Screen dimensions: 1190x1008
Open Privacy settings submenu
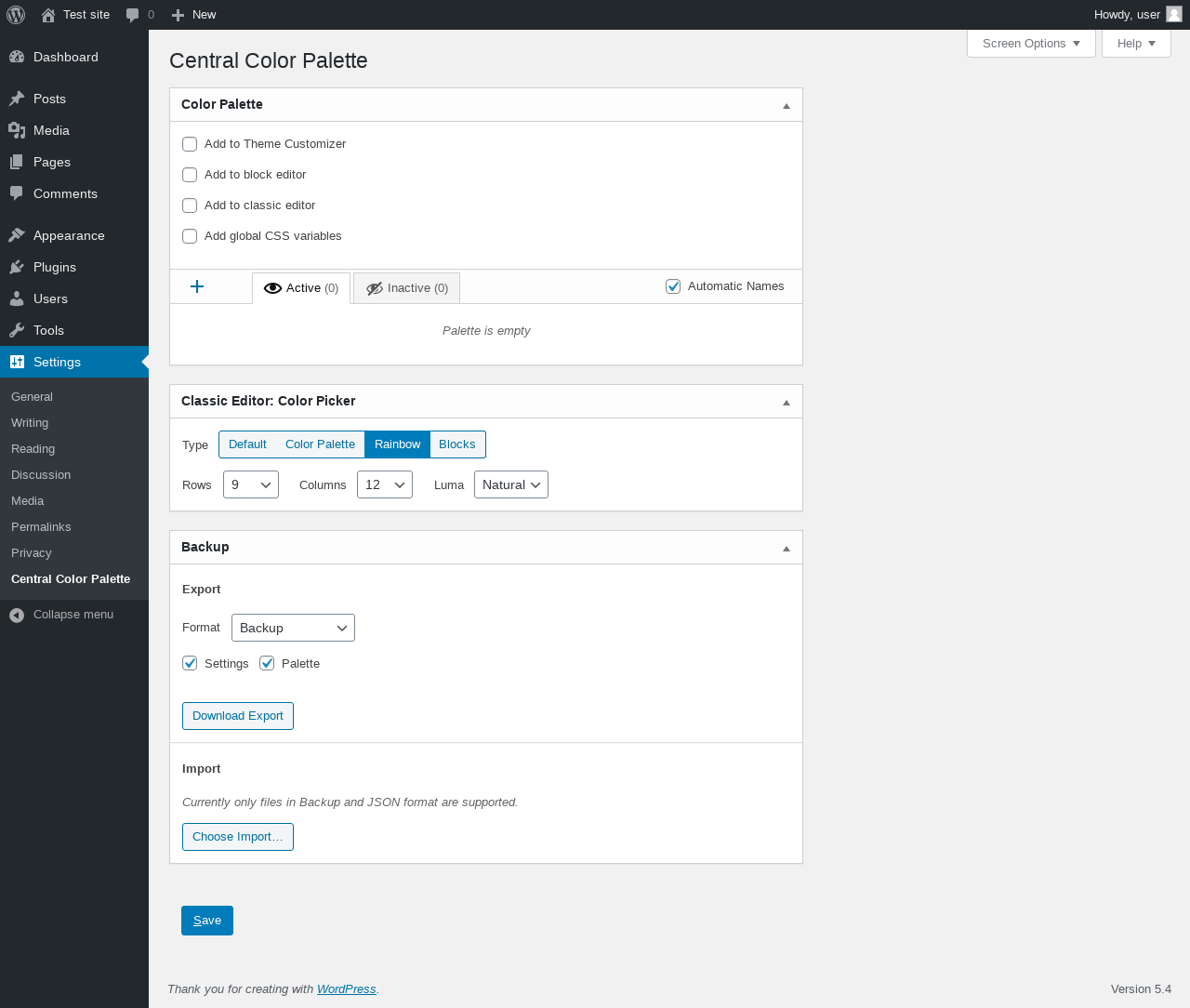[31, 553]
